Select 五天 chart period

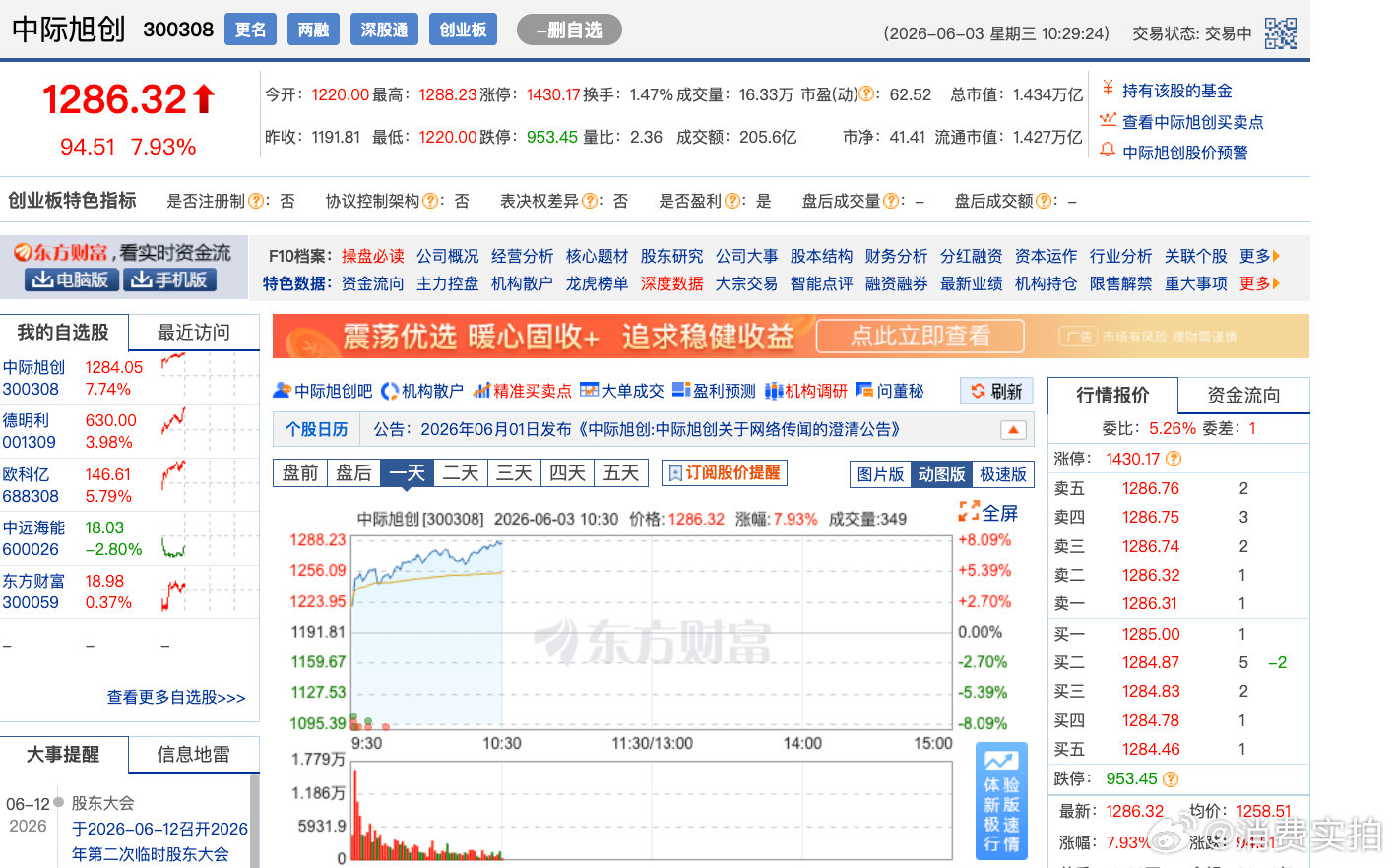[620, 473]
